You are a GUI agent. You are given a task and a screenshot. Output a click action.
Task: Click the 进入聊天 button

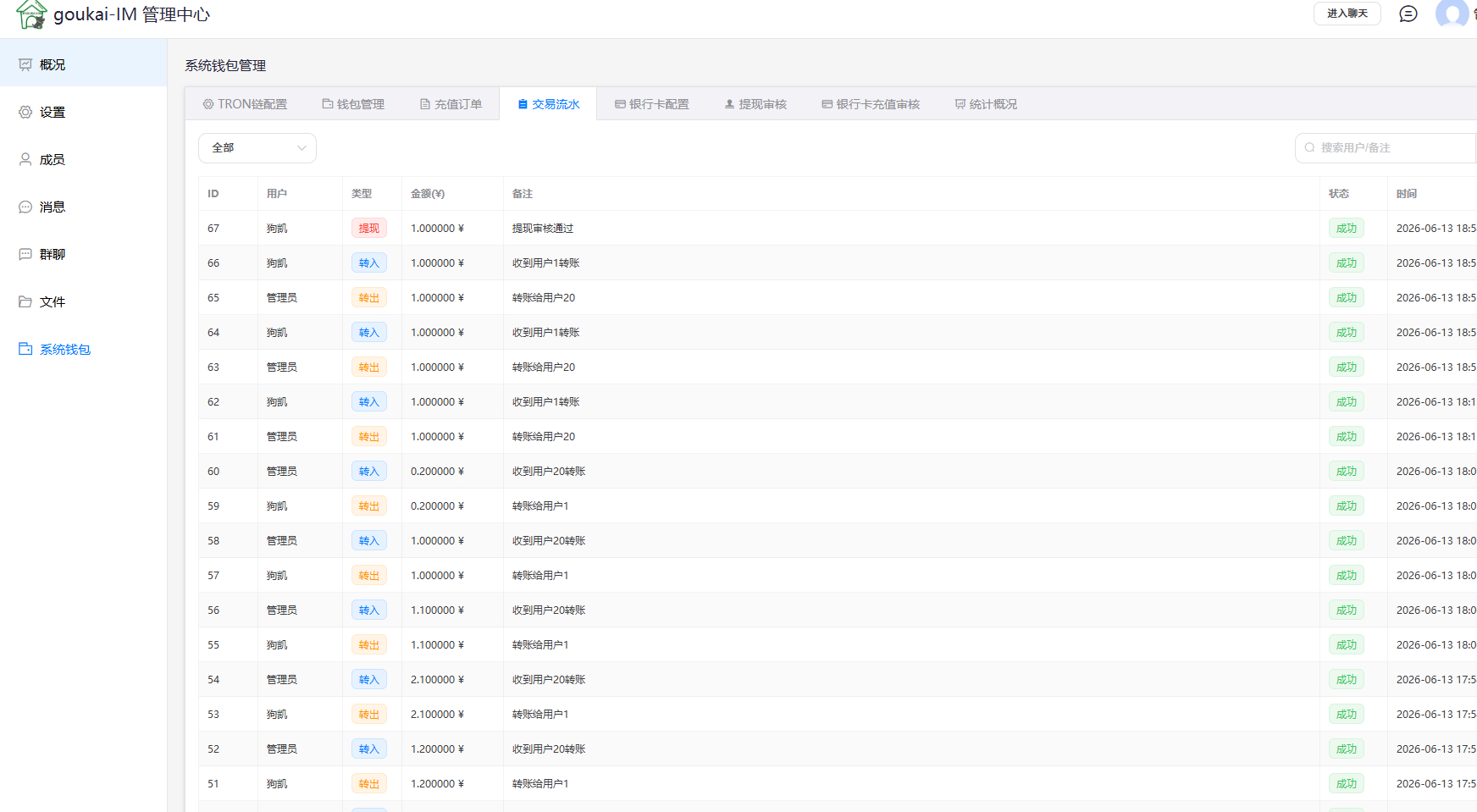point(1347,14)
